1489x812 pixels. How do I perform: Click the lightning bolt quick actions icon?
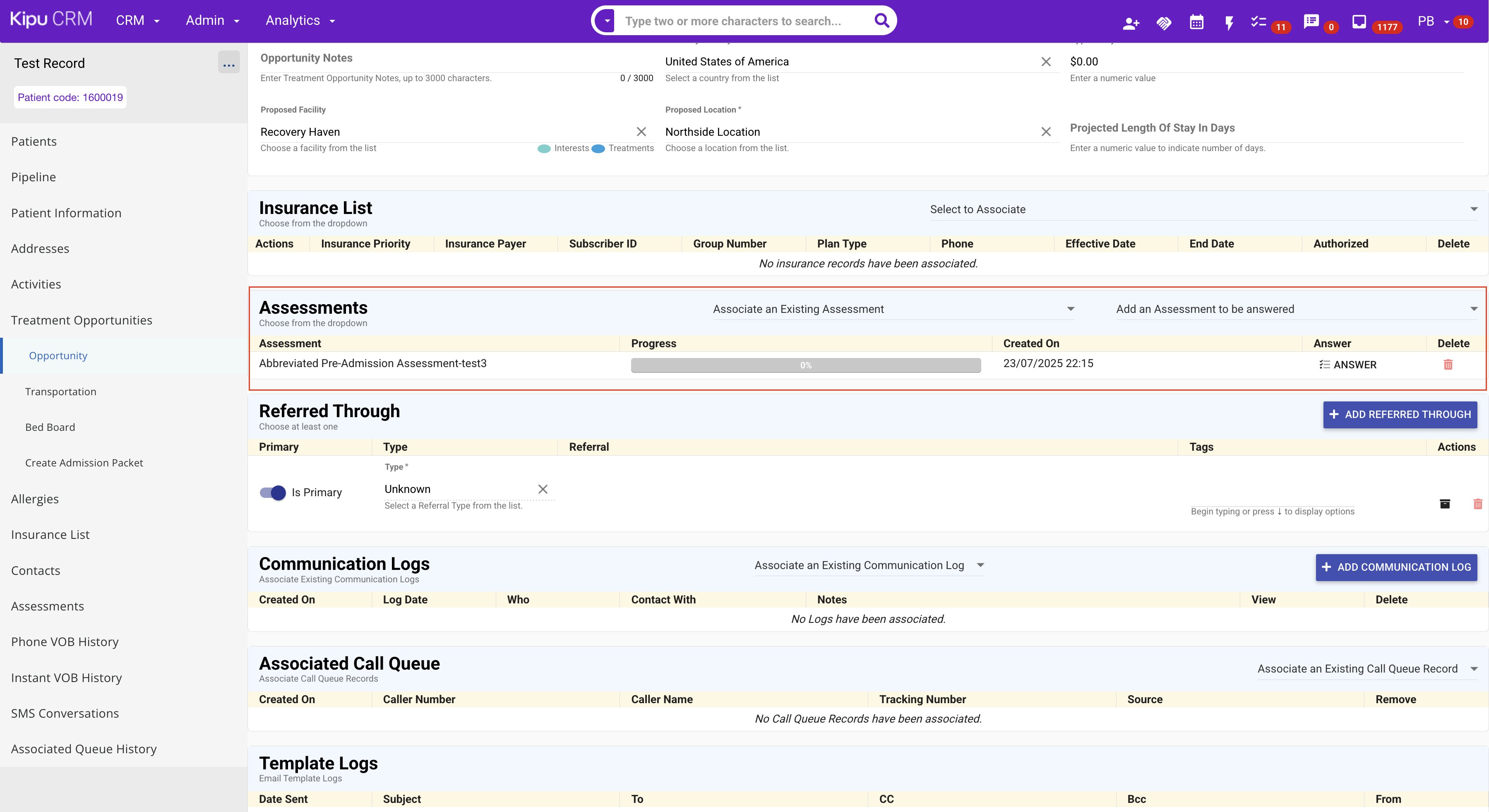pyautogui.click(x=1229, y=22)
